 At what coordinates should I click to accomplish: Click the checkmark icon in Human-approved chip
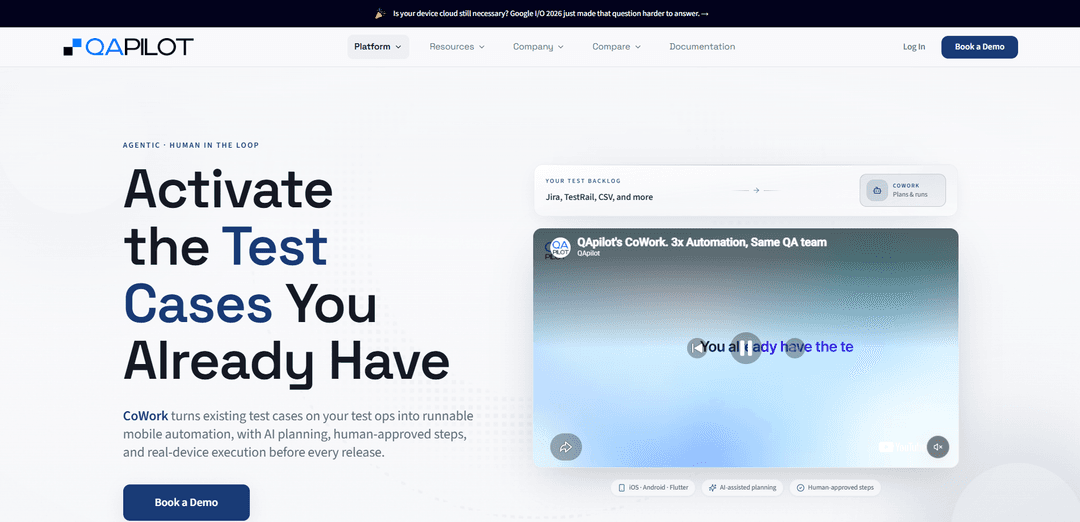tap(800, 488)
